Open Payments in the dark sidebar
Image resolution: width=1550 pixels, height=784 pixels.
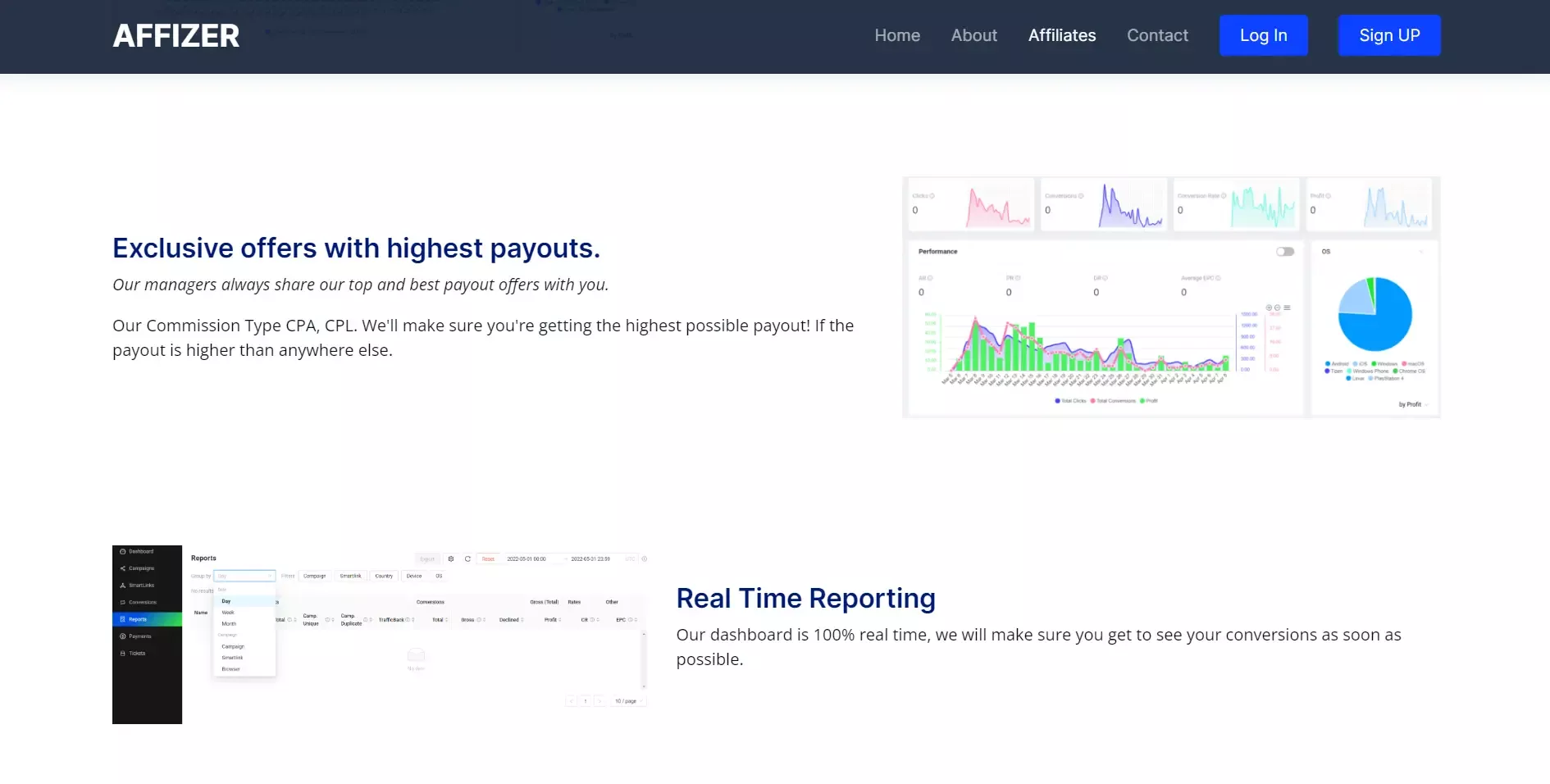click(139, 636)
